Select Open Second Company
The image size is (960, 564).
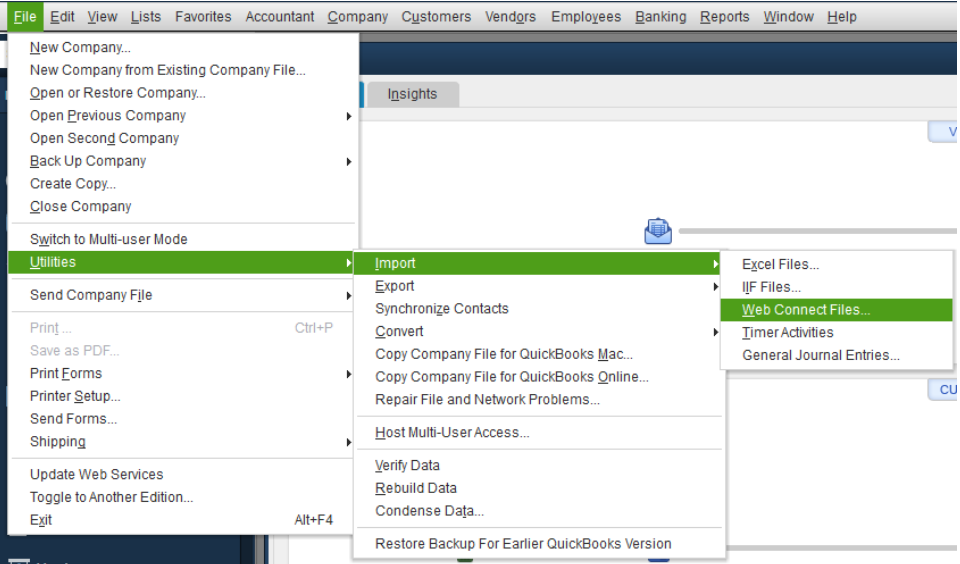(182, 138)
